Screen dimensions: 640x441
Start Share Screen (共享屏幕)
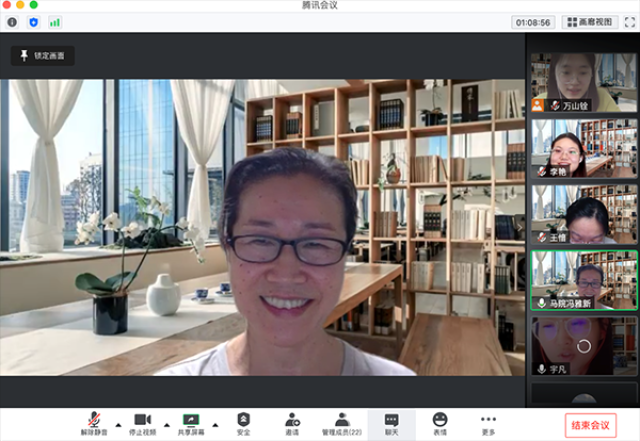pos(191,424)
